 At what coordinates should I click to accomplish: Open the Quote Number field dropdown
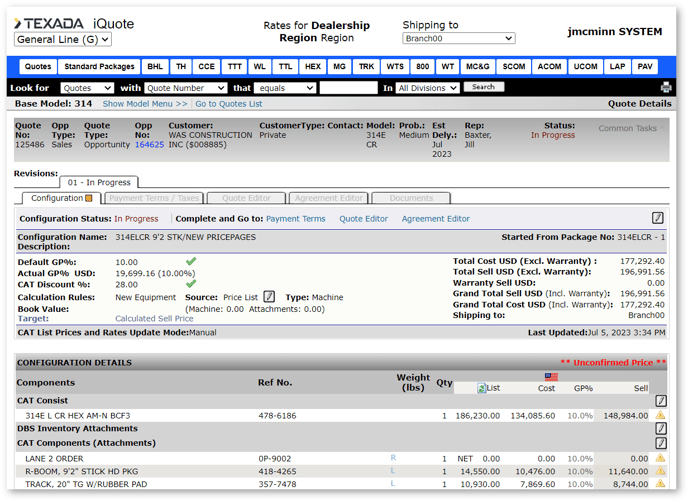[187, 88]
